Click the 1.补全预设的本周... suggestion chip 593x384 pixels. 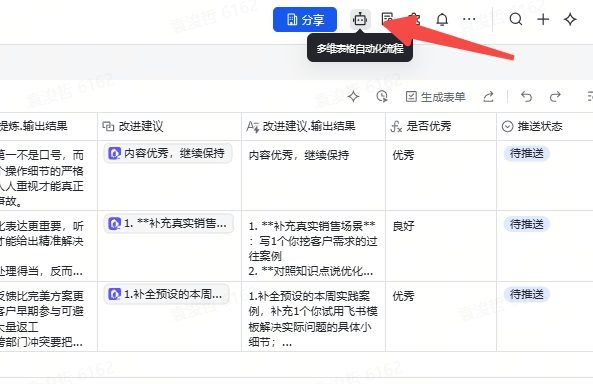pos(166,294)
